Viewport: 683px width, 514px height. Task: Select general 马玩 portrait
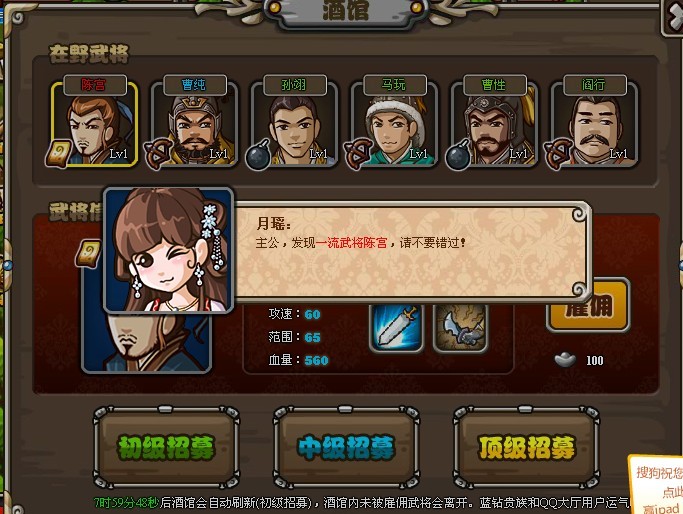point(394,125)
